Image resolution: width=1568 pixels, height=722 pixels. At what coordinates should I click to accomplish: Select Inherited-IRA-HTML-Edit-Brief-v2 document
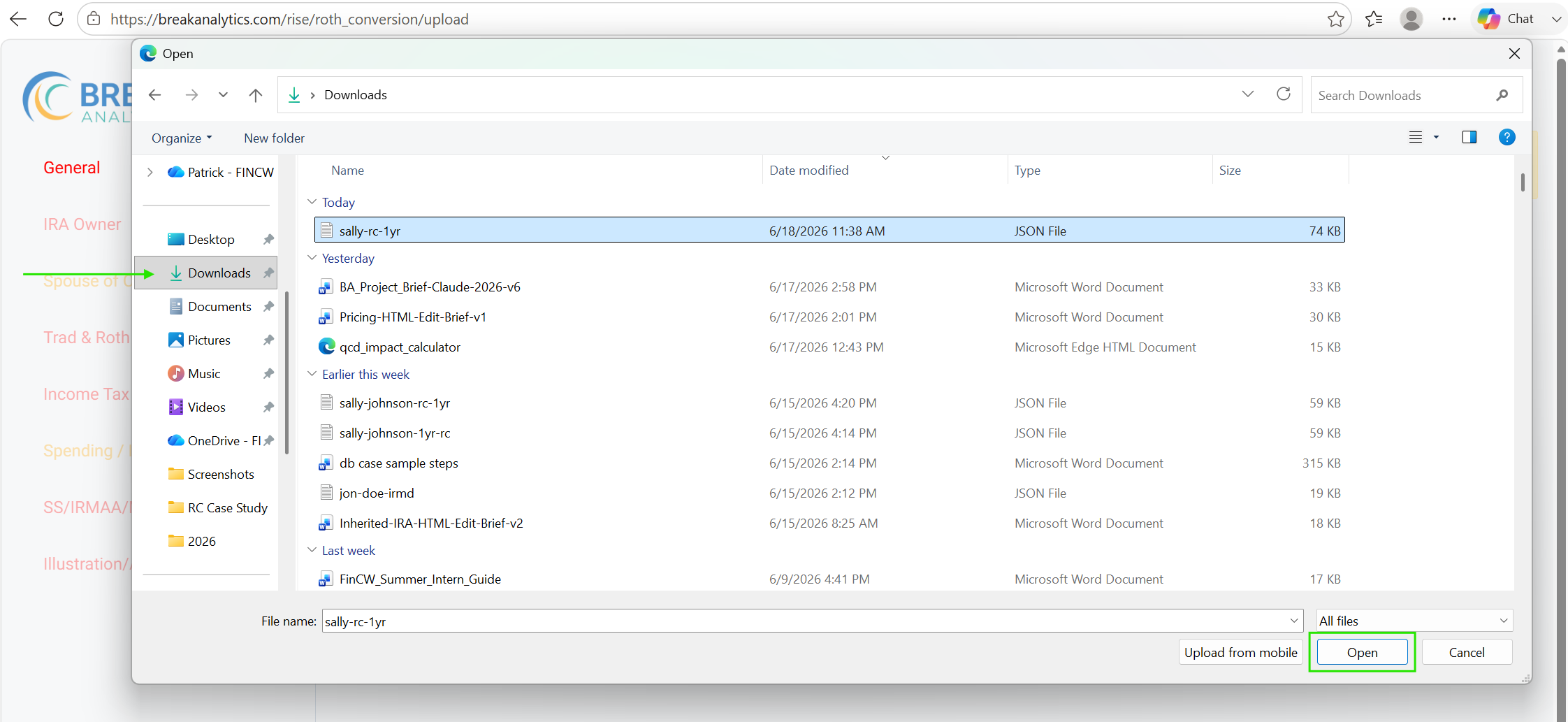(x=829, y=523)
